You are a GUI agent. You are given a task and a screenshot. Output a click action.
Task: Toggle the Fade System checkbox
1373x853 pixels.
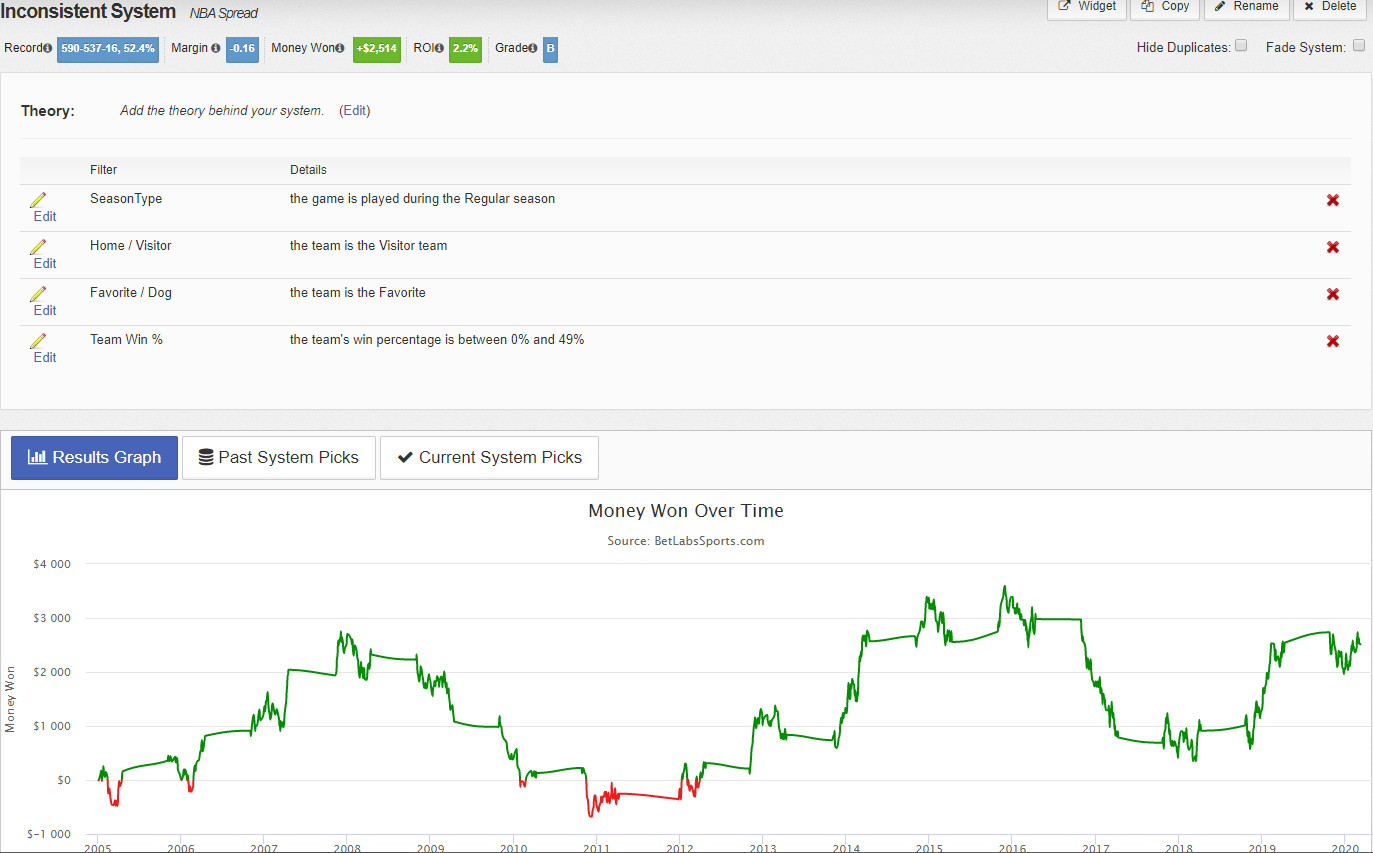click(x=1358, y=45)
